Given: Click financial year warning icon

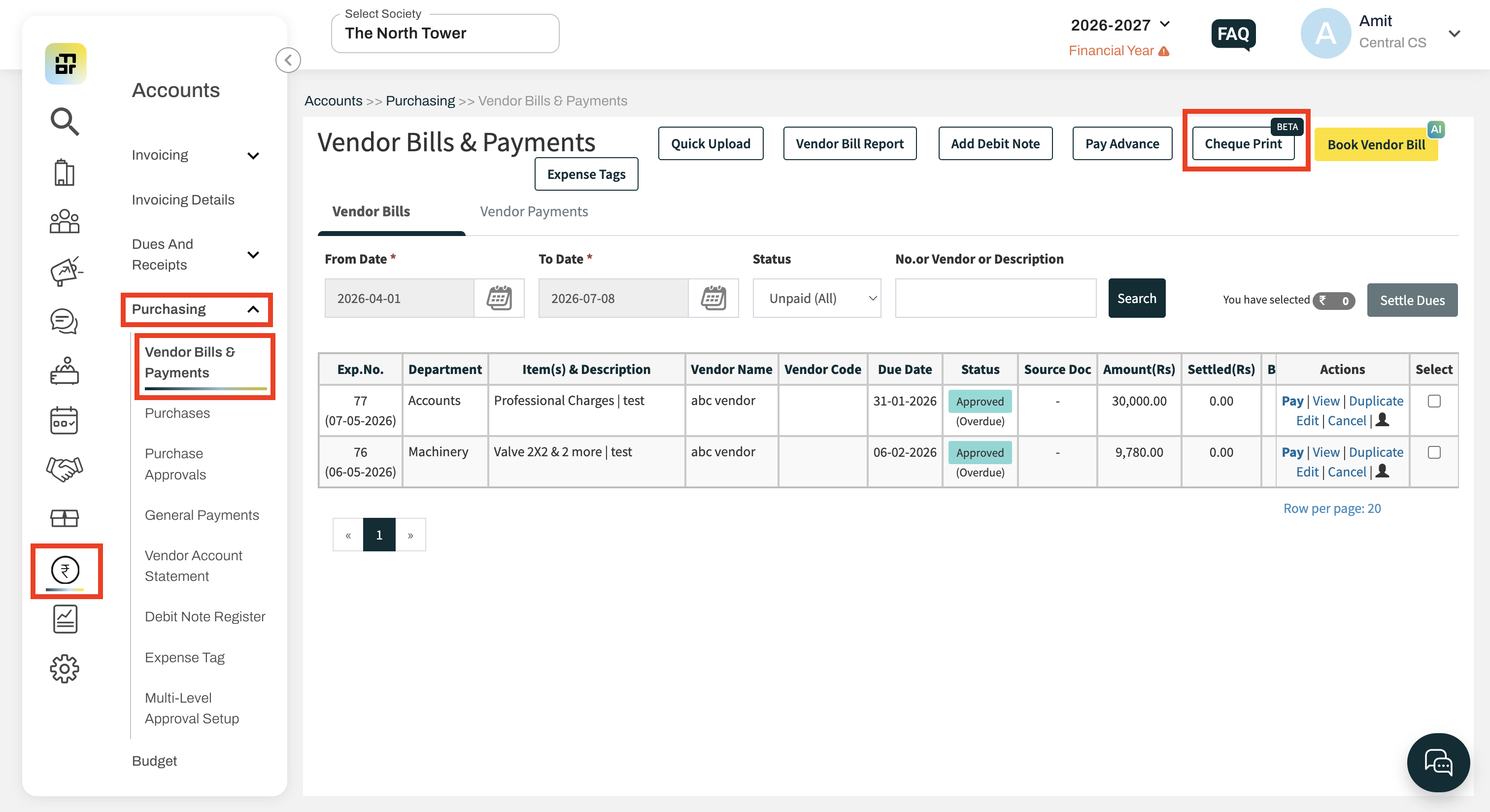Looking at the screenshot, I should coord(1164,51).
